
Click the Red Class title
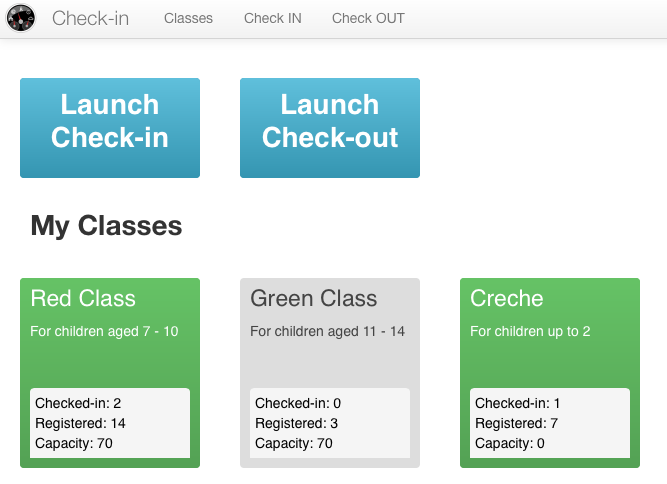[x=83, y=298]
